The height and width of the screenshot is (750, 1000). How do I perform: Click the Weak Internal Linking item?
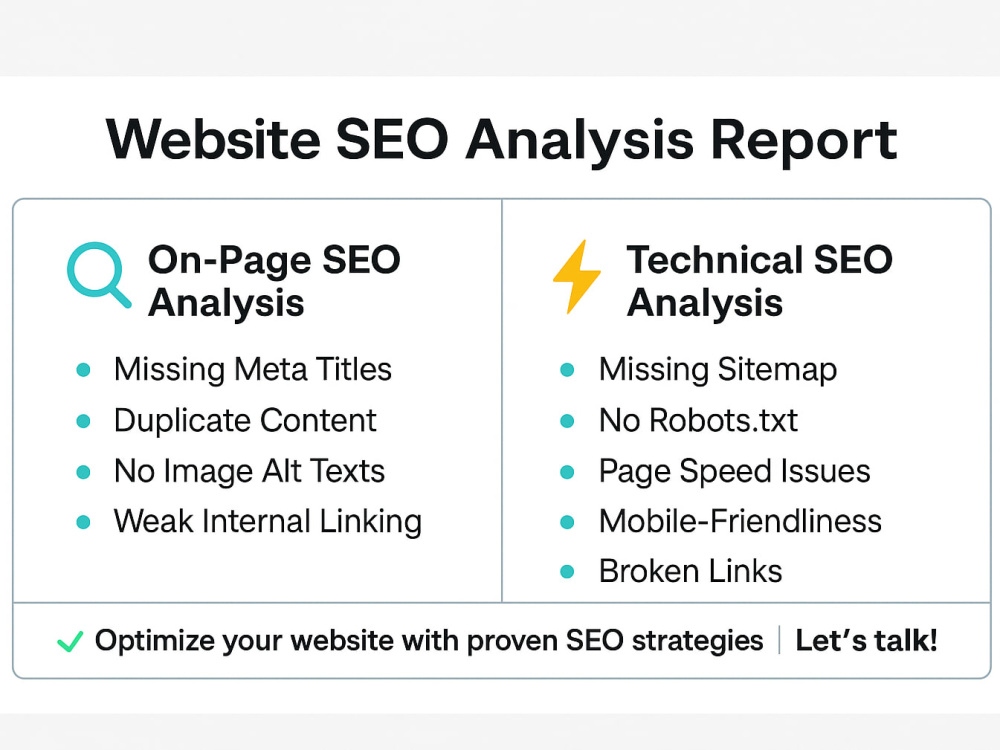tap(268, 522)
